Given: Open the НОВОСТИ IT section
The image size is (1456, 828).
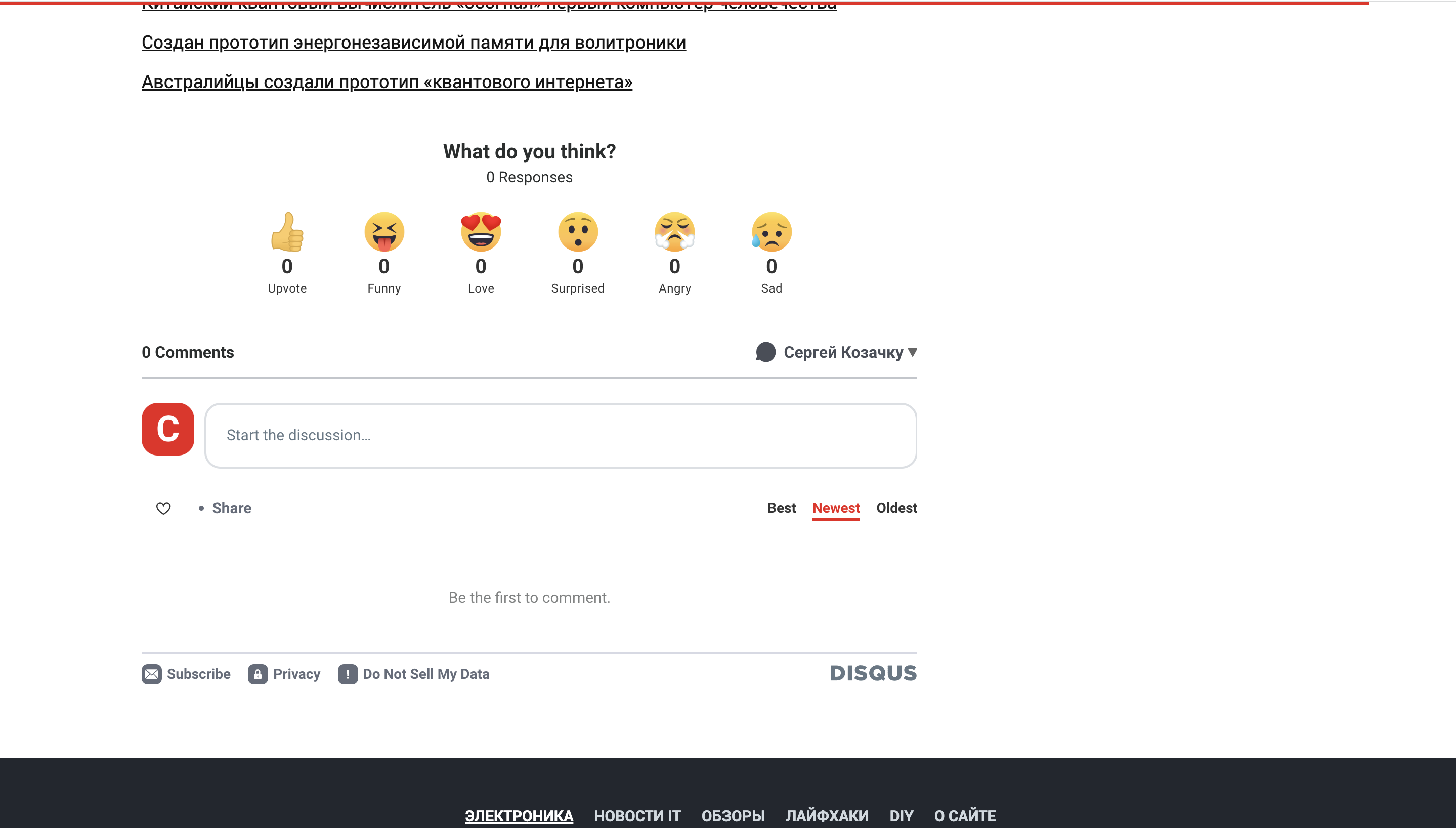Looking at the screenshot, I should (636, 815).
